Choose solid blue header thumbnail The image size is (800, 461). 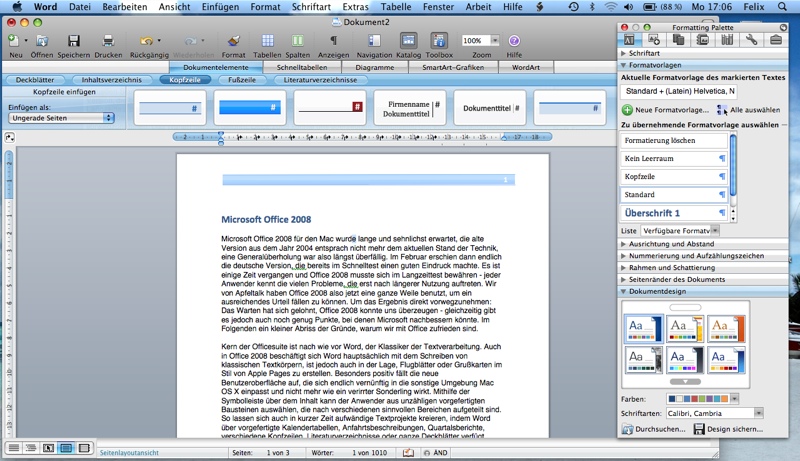point(250,108)
